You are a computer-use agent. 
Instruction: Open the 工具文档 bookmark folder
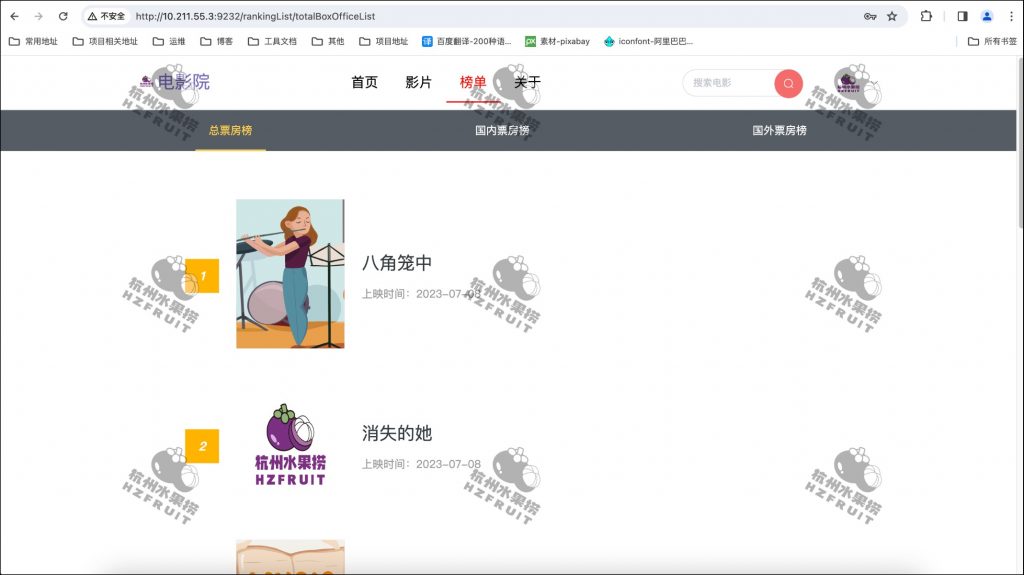[x=272, y=41]
